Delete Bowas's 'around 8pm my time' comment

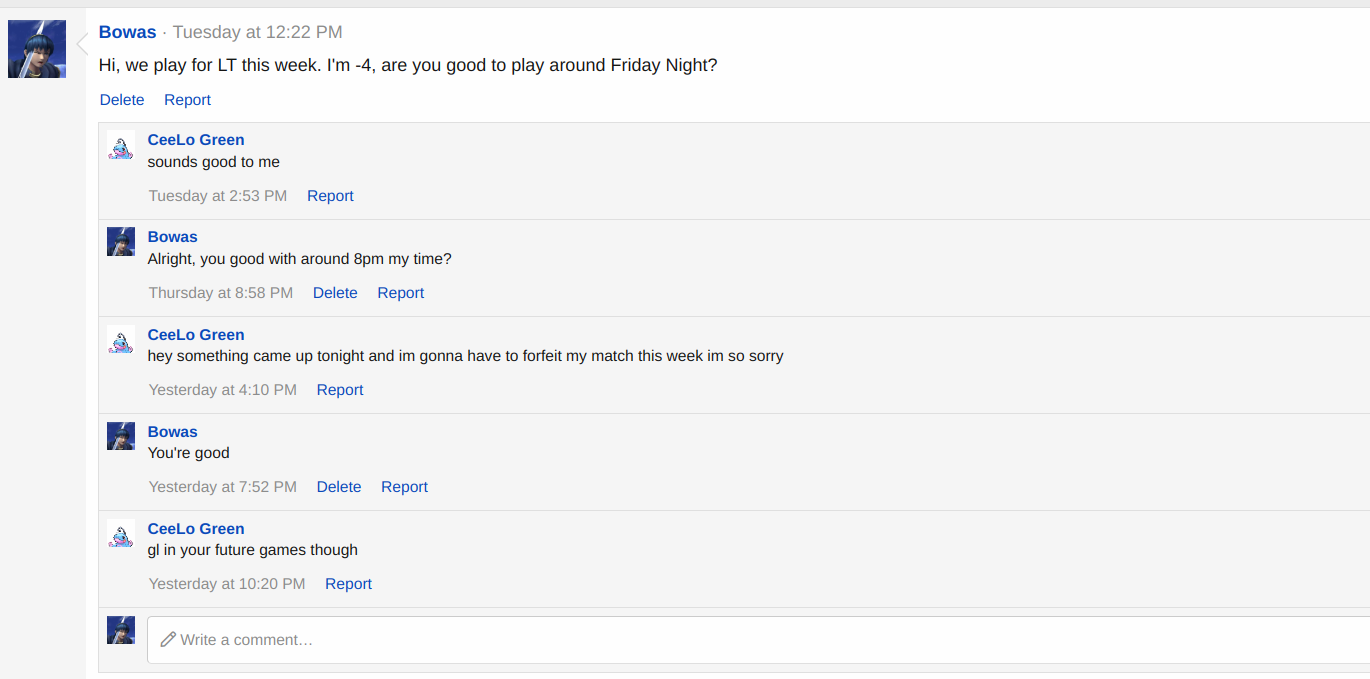coord(335,293)
